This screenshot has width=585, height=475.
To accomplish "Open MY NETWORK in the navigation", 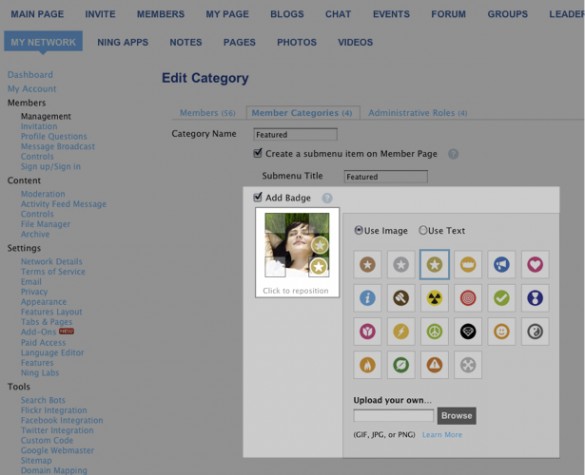I will pos(43,42).
